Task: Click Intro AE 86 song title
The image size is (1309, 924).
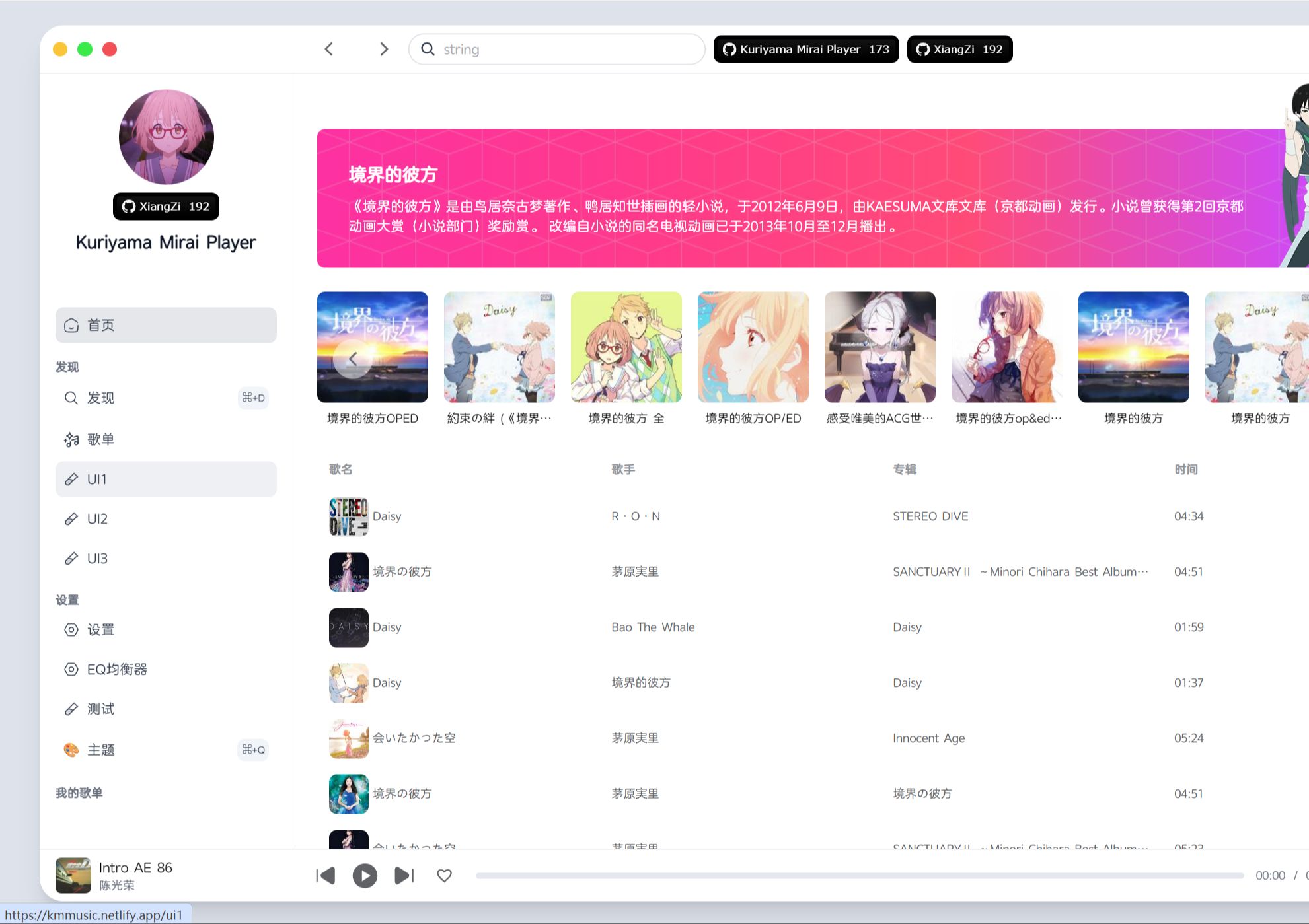Action: (135, 867)
